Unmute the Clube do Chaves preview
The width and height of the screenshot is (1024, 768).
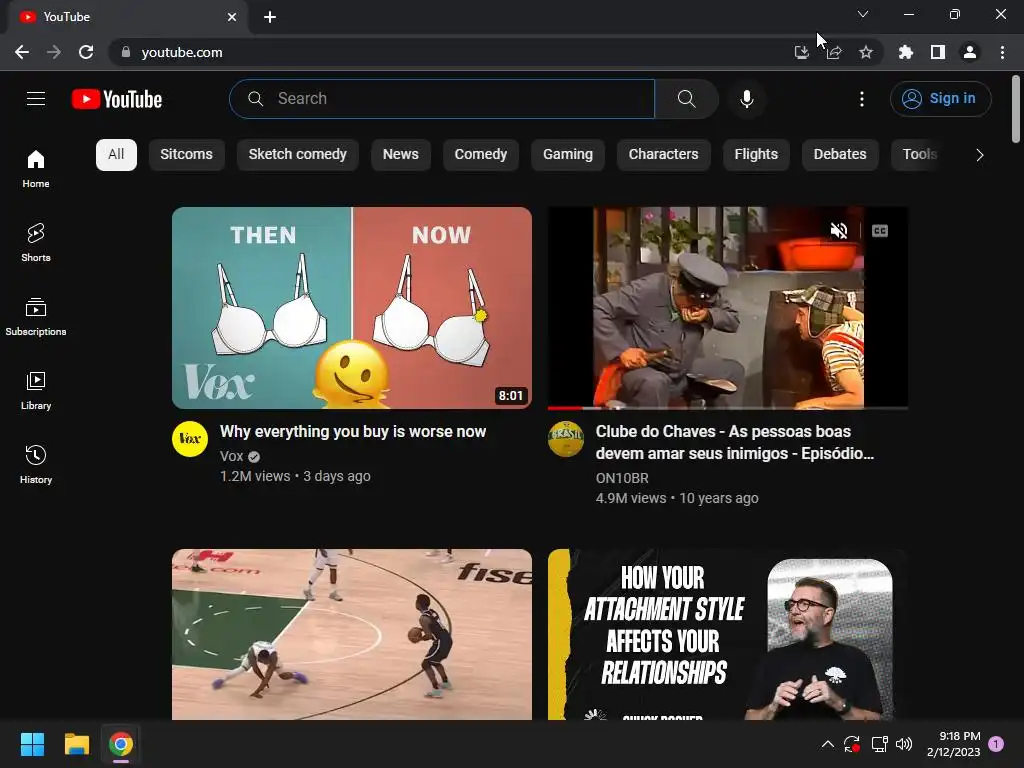point(839,231)
